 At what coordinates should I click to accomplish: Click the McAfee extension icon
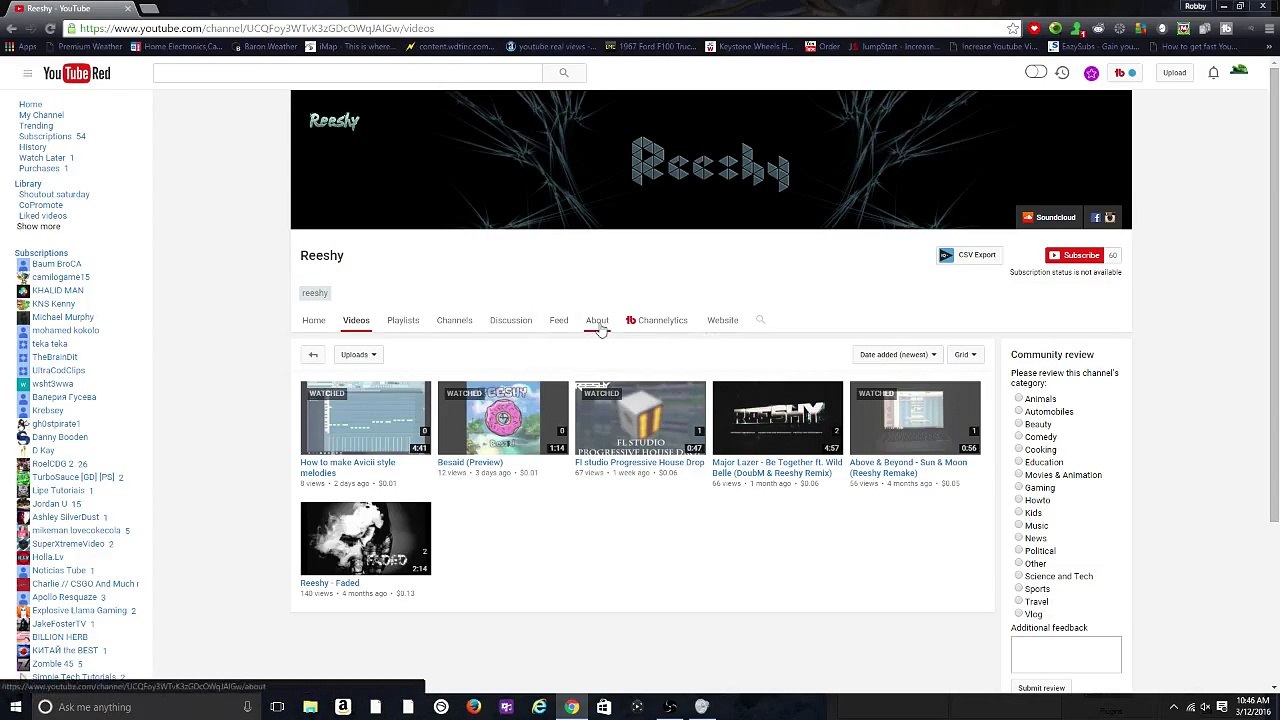point(1183,28)
